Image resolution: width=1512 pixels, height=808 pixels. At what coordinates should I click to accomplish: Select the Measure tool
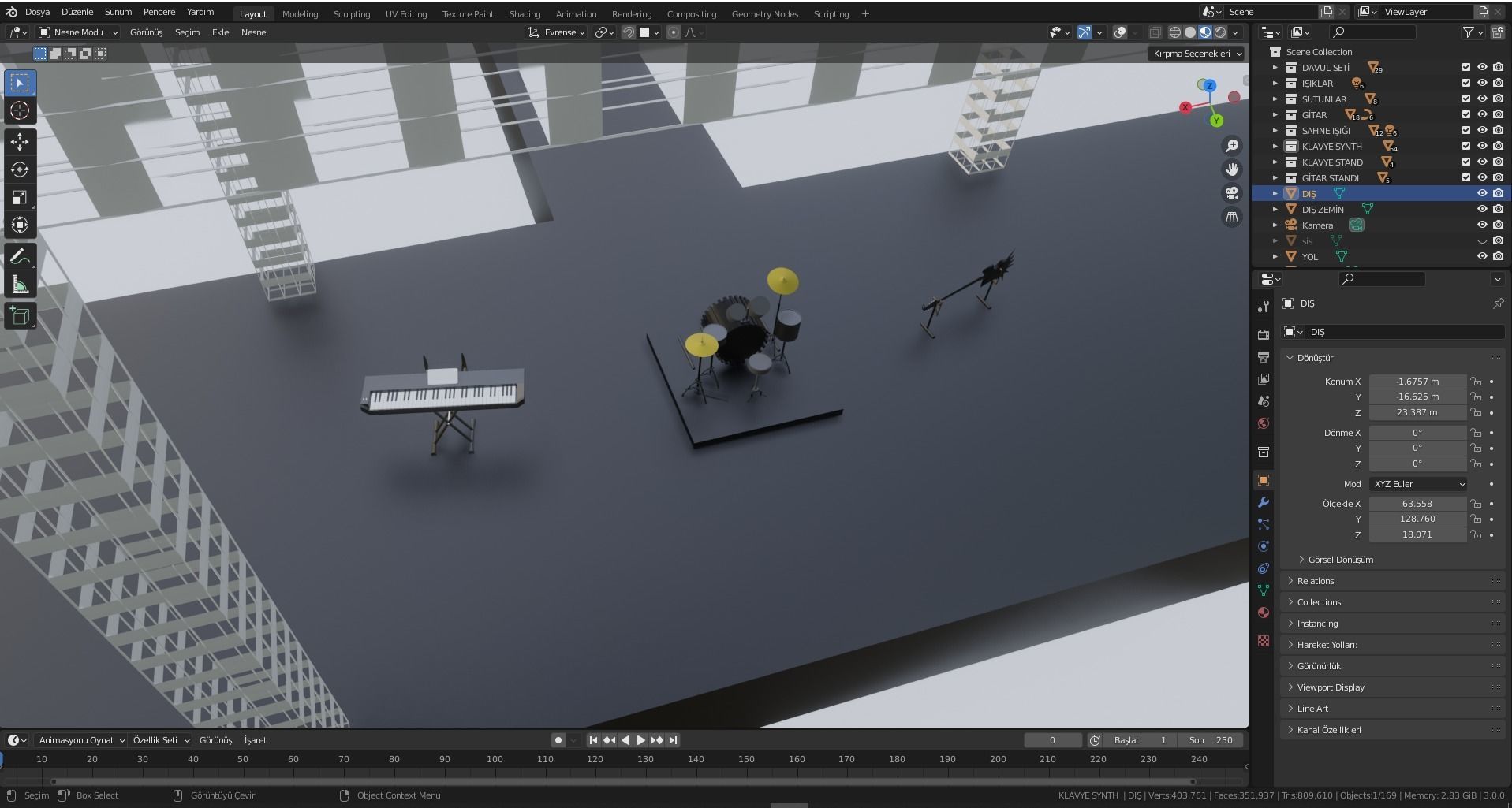20,285
